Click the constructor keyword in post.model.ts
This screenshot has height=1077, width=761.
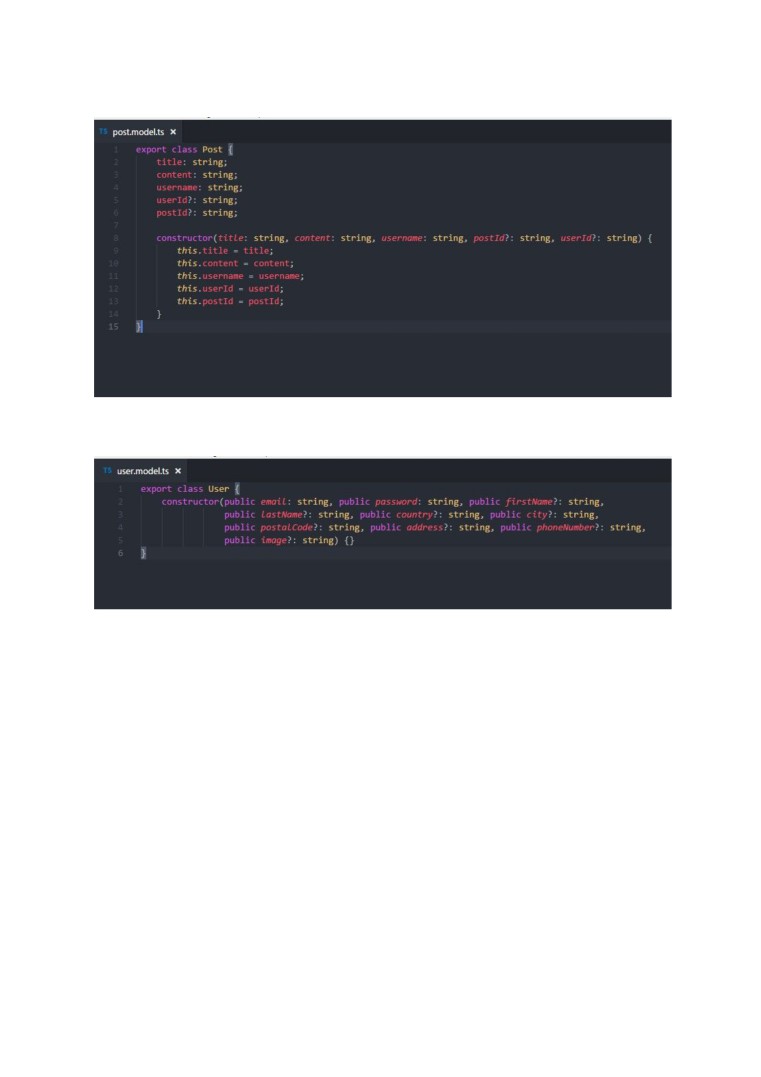tap(184, 238)
